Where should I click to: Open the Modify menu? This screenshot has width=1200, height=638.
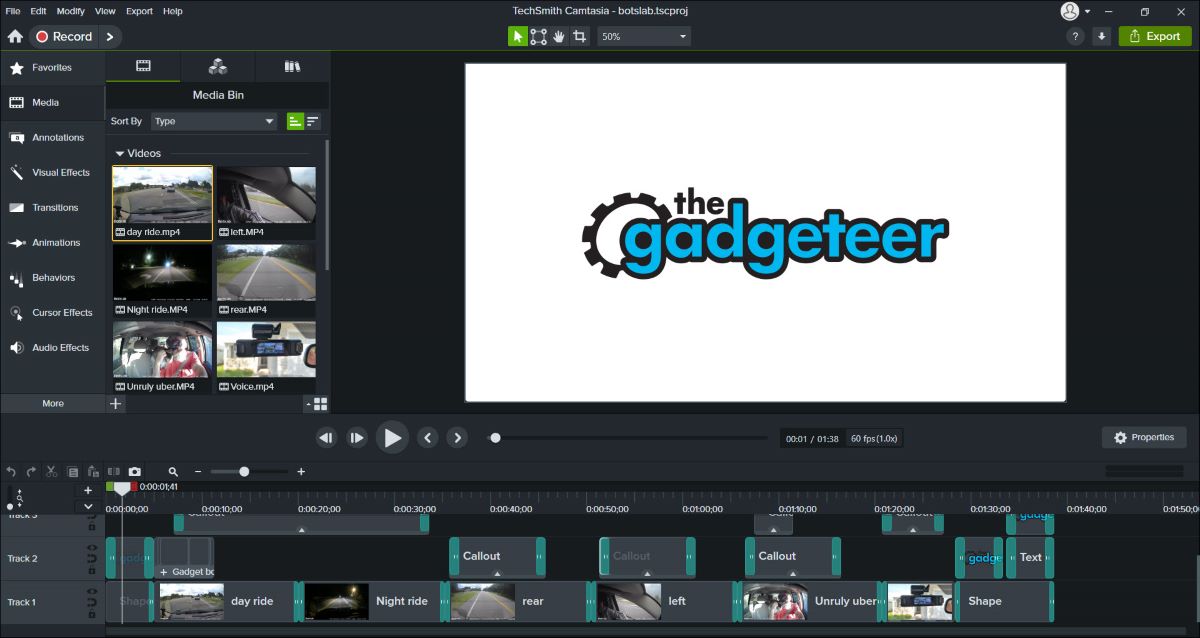(x=71, y=11)
